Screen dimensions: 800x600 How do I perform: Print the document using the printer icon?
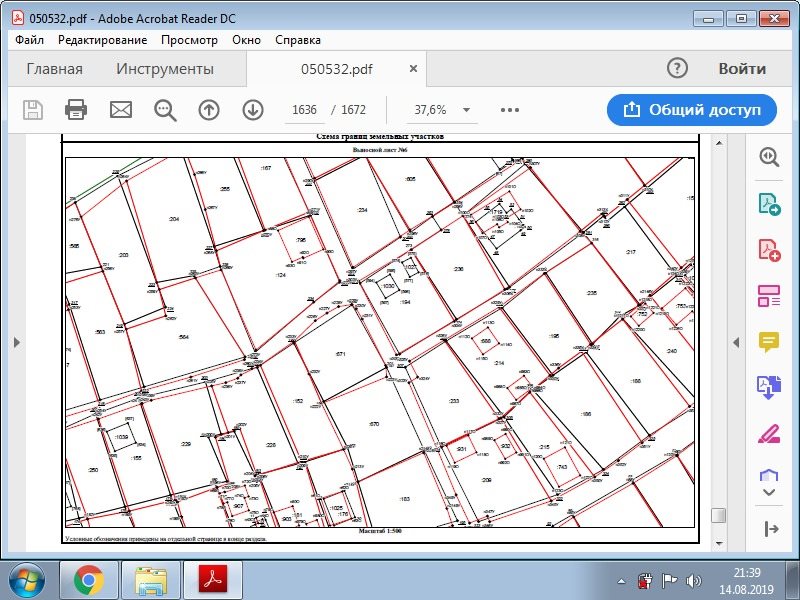point(76,110)
